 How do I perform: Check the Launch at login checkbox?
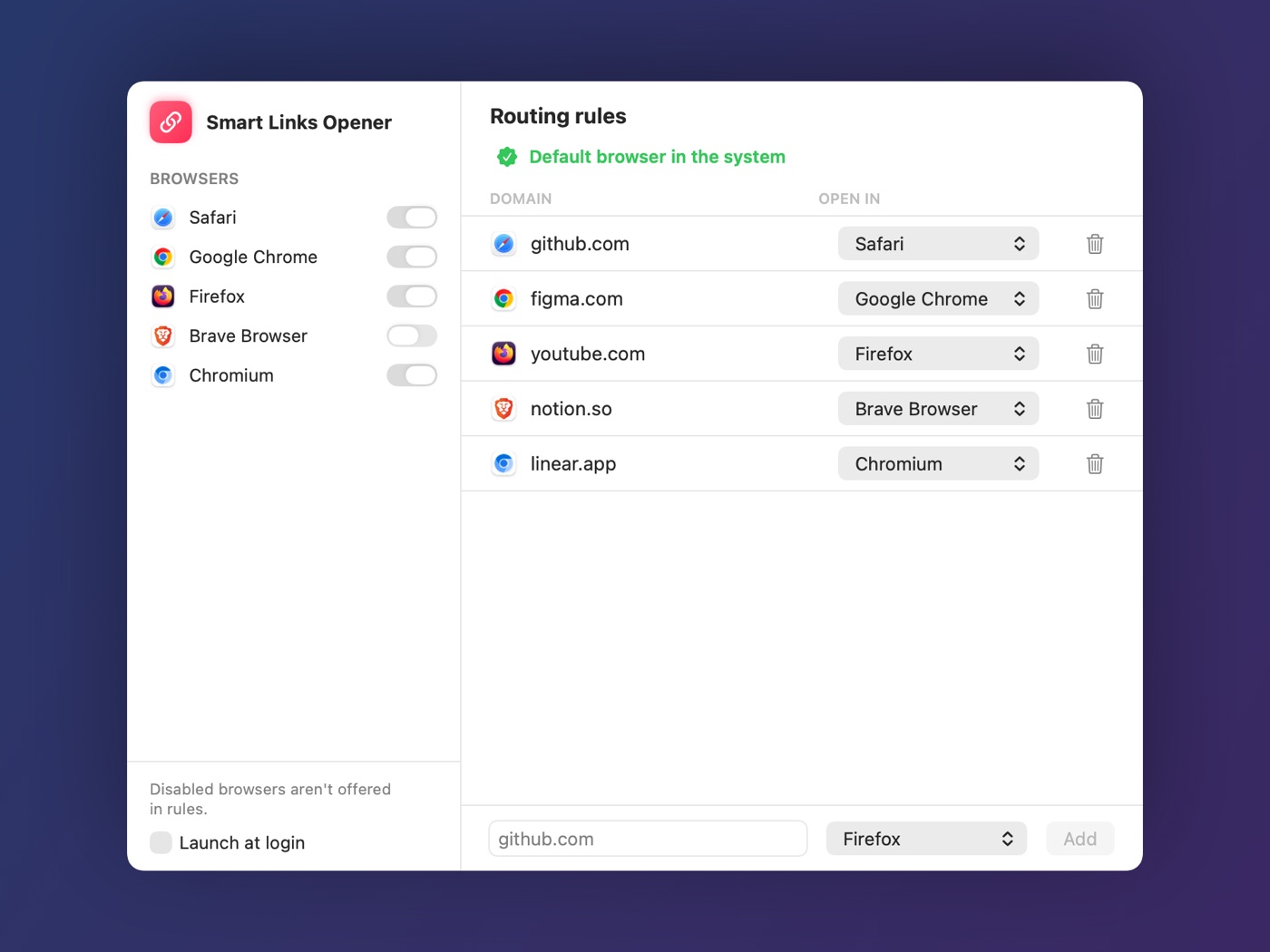(161, 842)
